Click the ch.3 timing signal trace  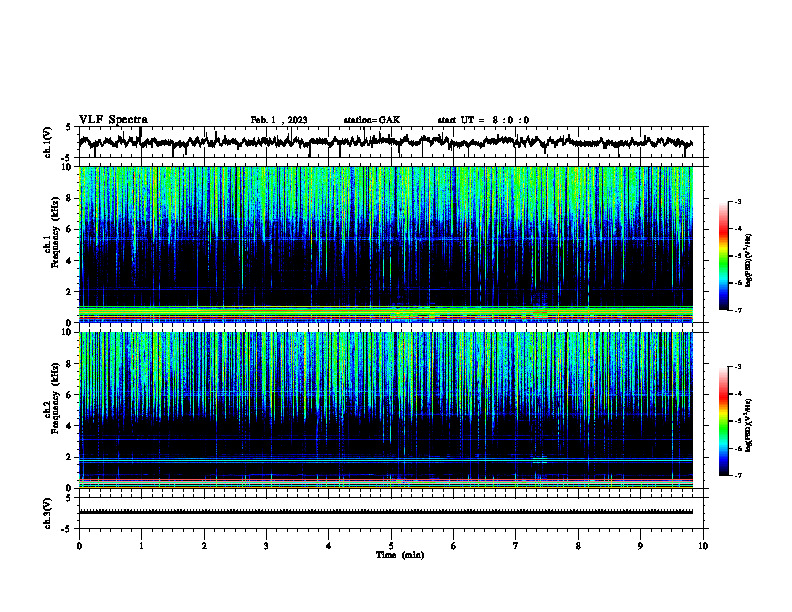386,512
